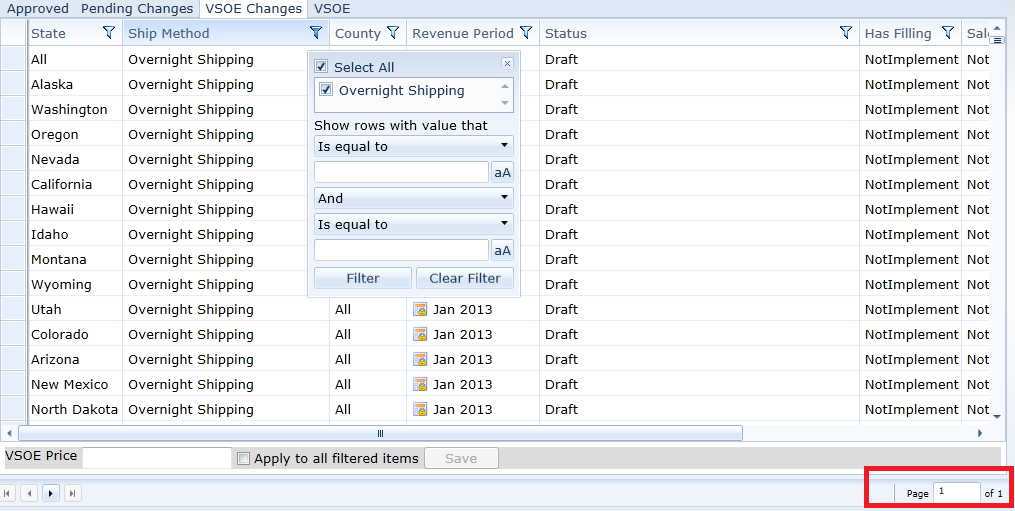Image resolution: width=1015 pixels, height=511 pixels.
Task: Open first 'Is equal to' operator dropdown
Action: click(x=413, y=146)
